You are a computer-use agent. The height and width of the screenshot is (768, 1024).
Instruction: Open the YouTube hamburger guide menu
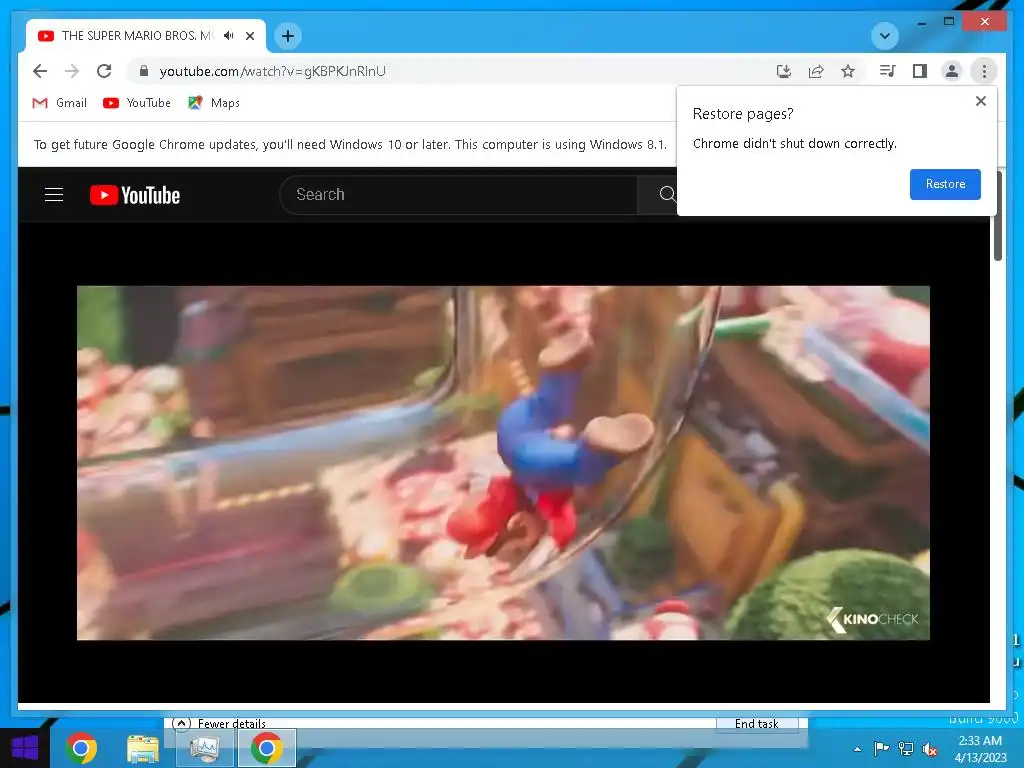click(54, 195)
